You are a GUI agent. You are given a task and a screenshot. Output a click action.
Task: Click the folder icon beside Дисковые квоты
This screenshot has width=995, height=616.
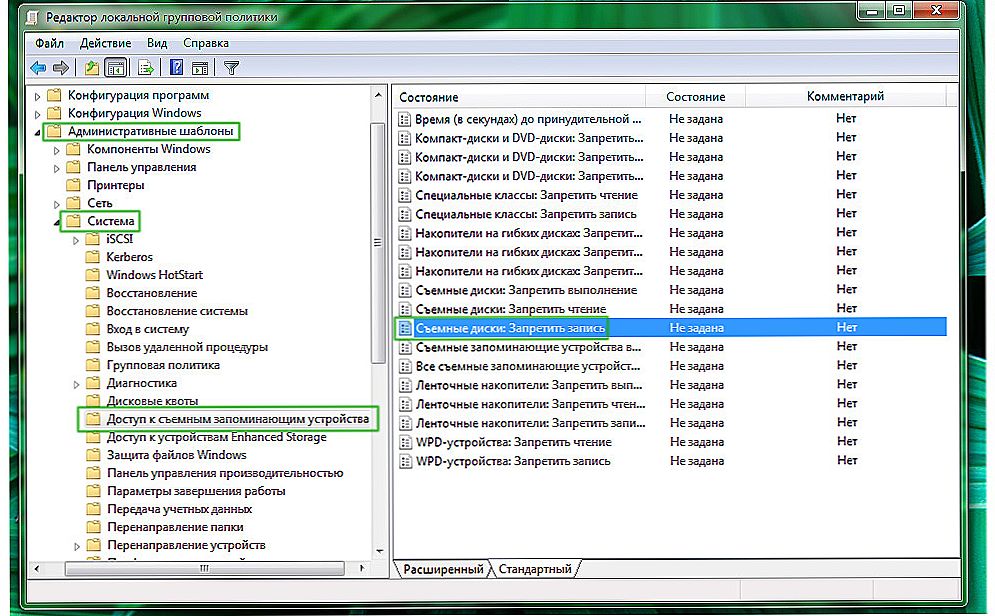tap(93, 400)
